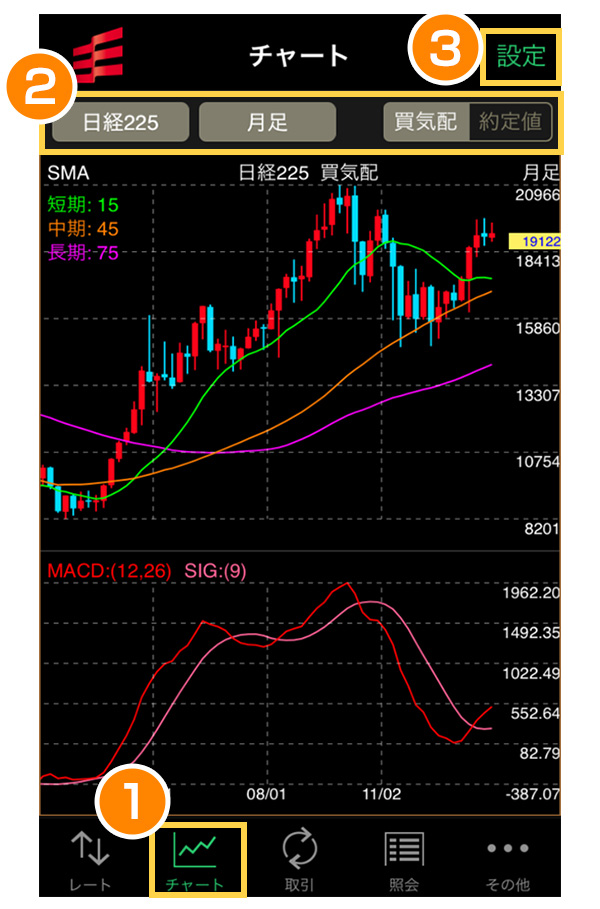Open the 日経225 symbol selector
This screenshot has height=909, width=600.
(x=121, y=122)
